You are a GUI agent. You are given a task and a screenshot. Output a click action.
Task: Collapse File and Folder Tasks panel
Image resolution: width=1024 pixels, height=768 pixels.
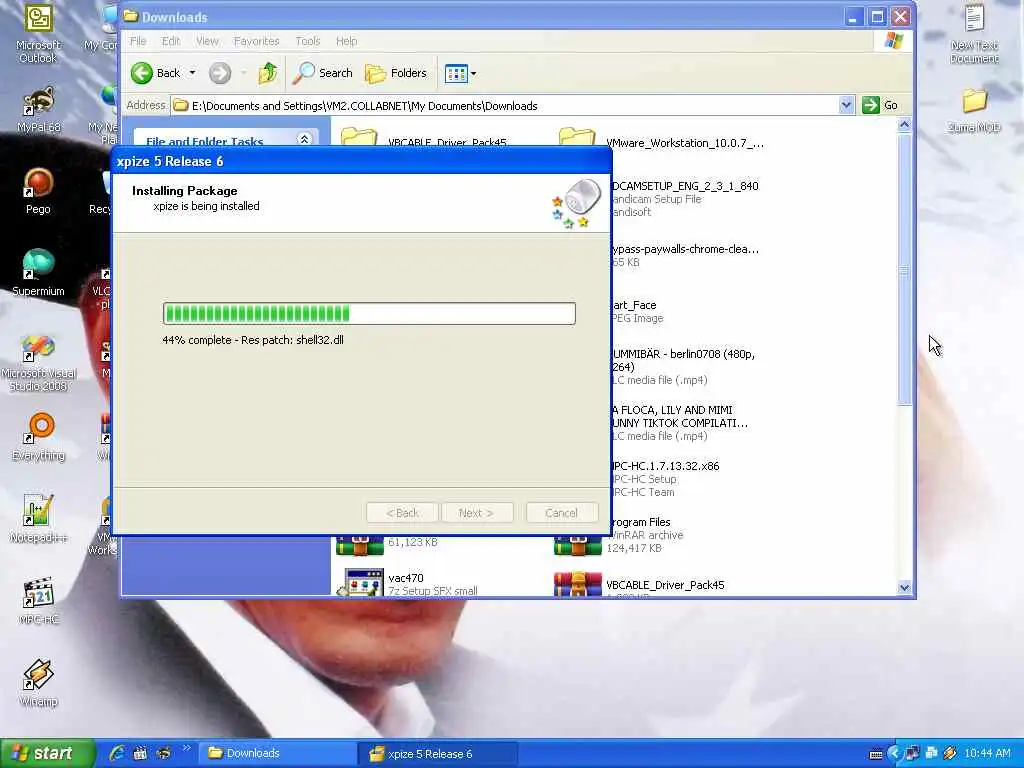304,139
